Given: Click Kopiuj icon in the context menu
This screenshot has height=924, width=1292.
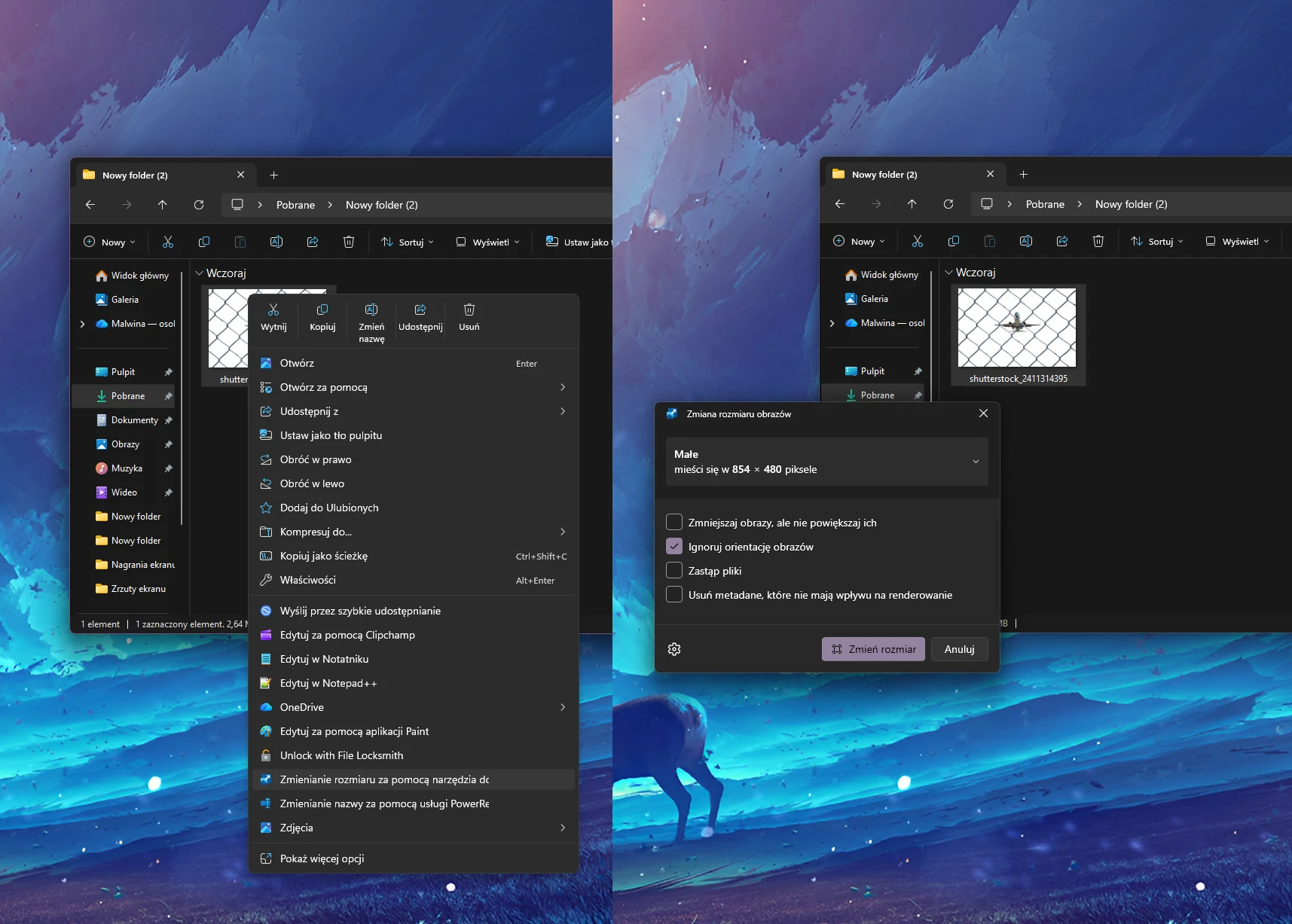Looking at the screenshot, I should tap(322, 310).
